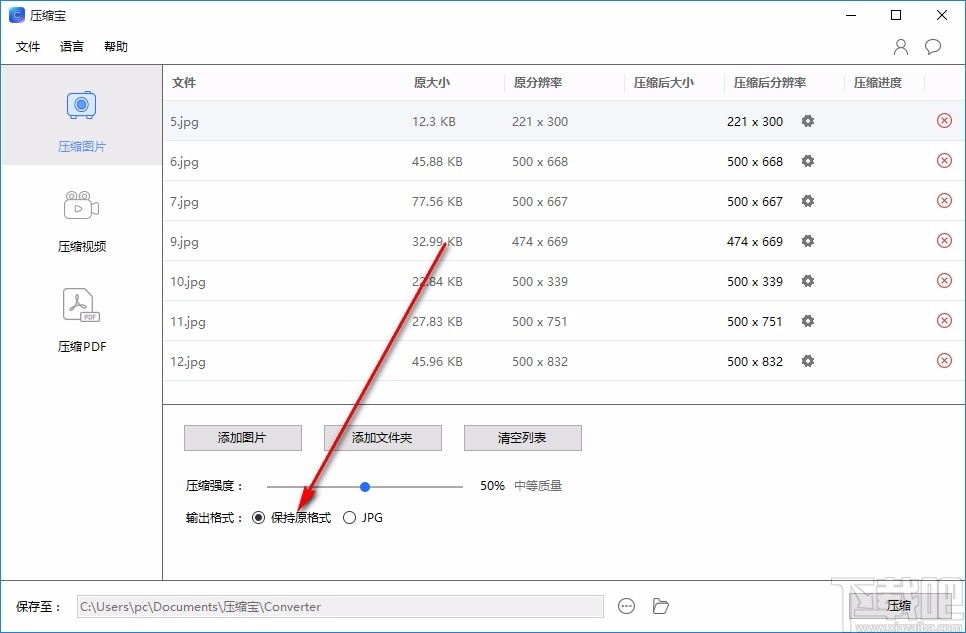Image resolution: width=966 pixels, height=633 pixels.
Task: Open the 文件 menu
Action: (x=28, y=46)
